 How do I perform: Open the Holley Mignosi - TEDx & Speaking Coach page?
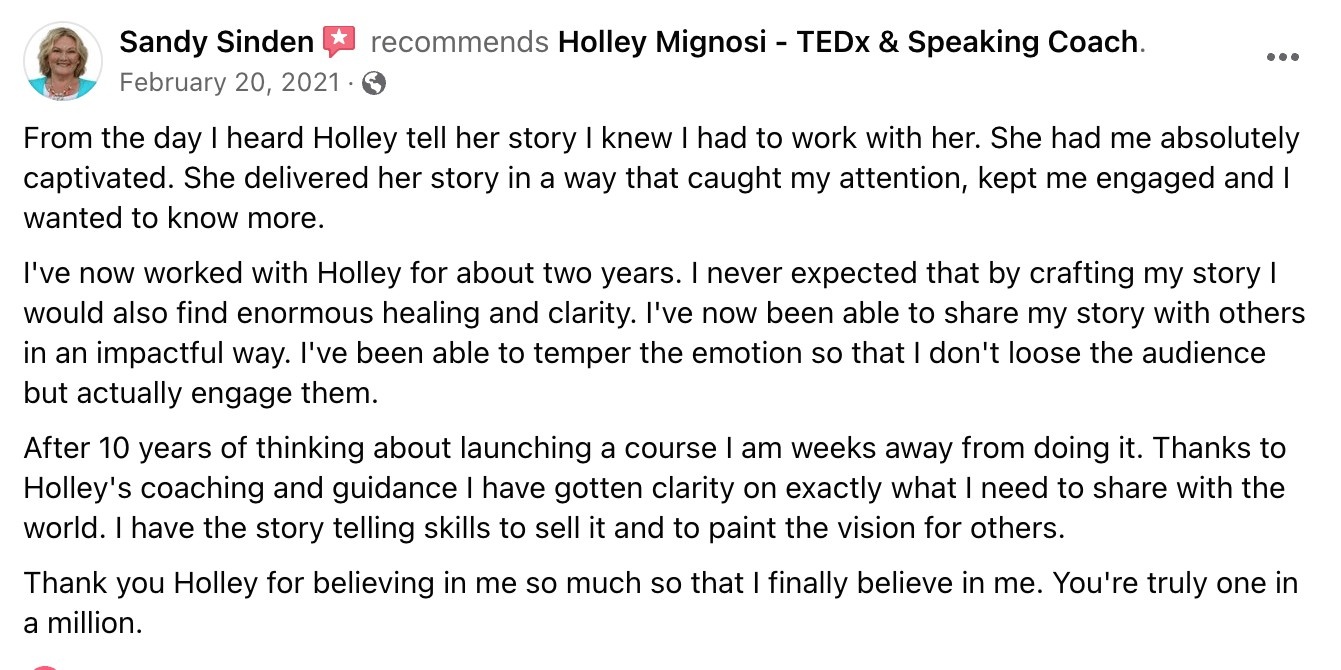click(848, 42)
